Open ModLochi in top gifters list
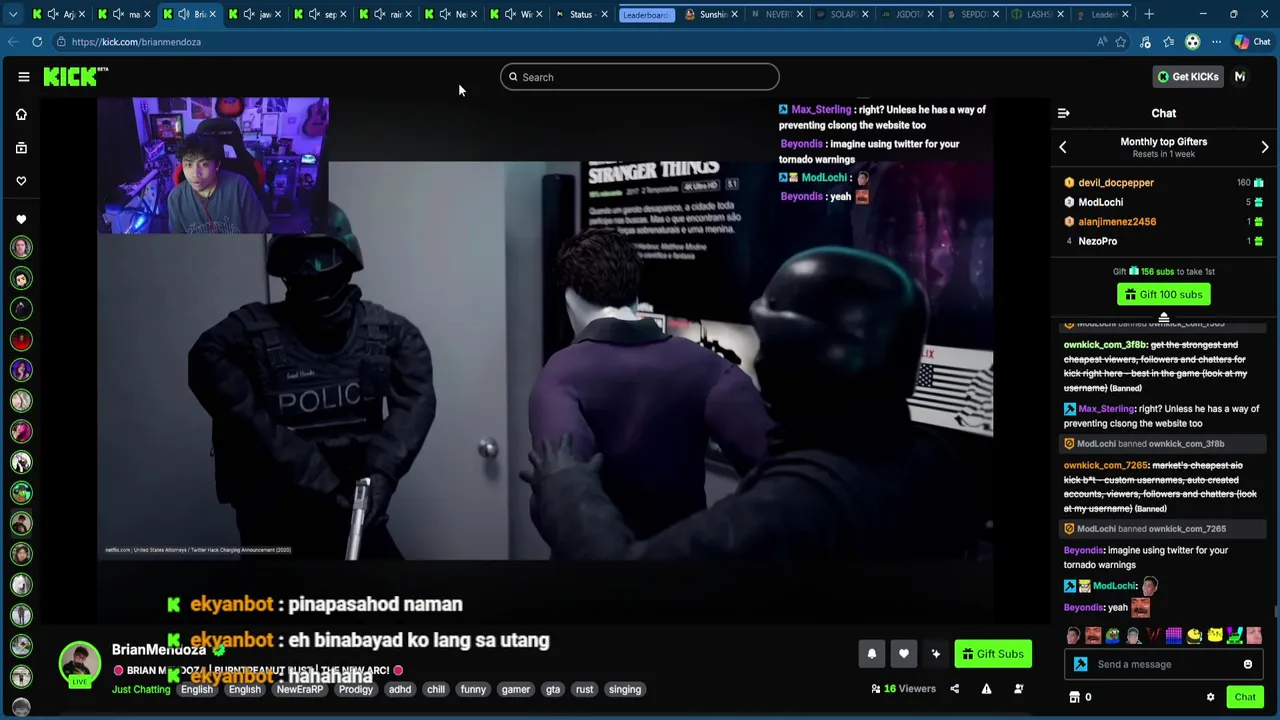This screenshot has height=720, width=1280. click(x=1100, y=202)
